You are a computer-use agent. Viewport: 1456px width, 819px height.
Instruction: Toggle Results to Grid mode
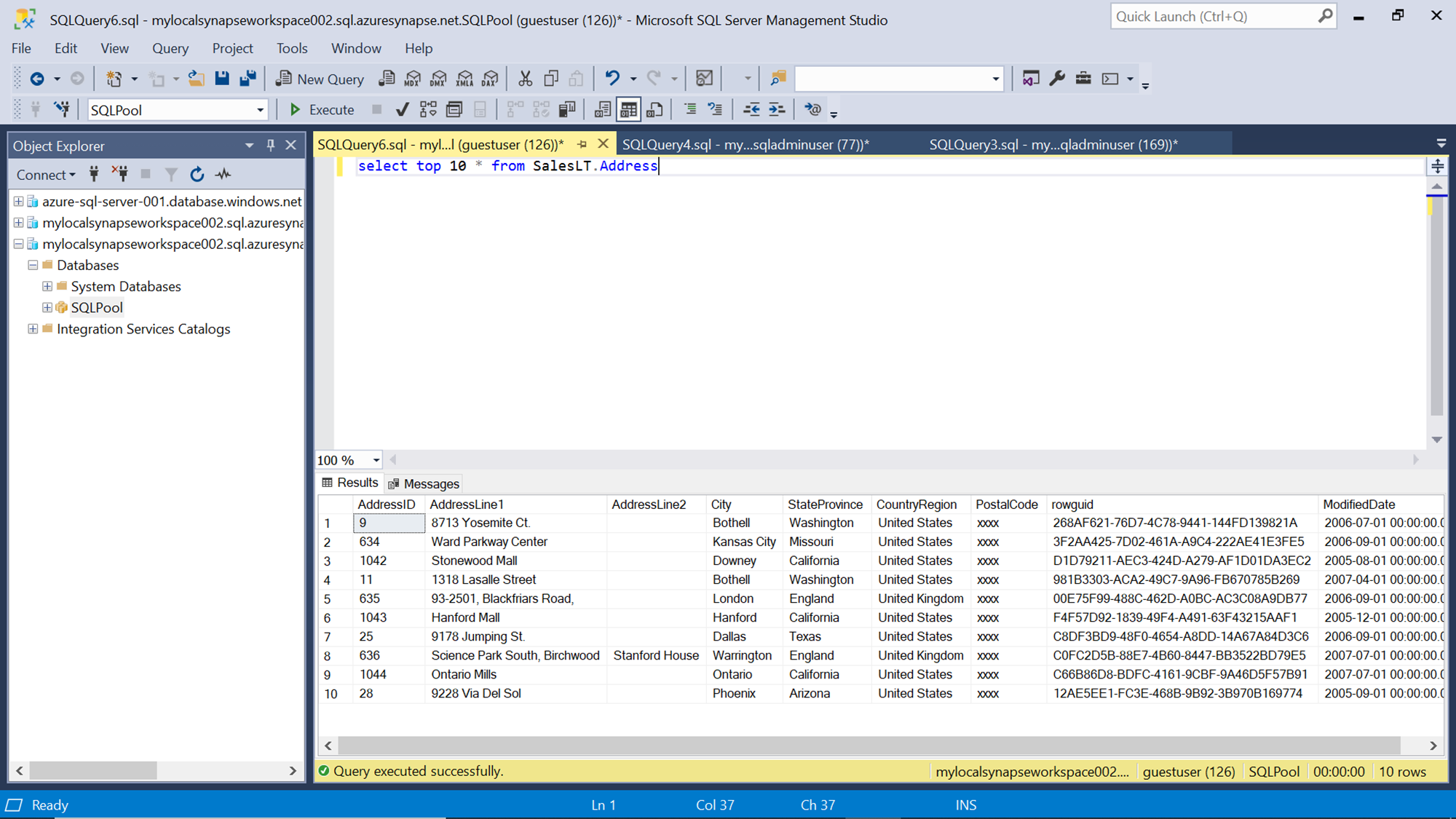tap(628, 110)
